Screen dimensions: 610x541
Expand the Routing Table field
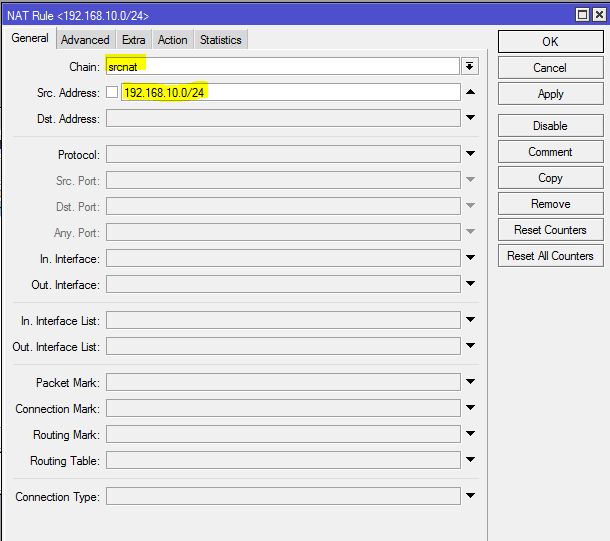[x=470, y=459]
